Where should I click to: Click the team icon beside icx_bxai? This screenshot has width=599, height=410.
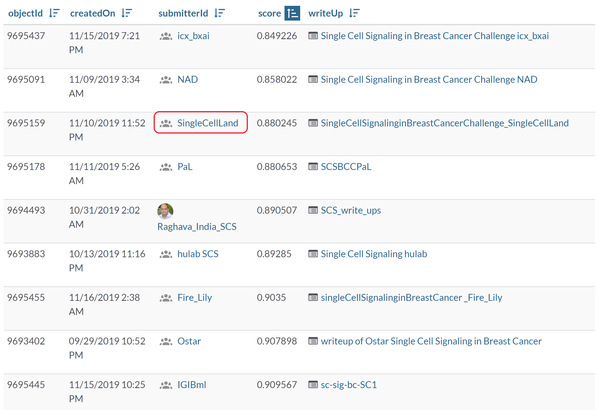[x=166, y=36]
